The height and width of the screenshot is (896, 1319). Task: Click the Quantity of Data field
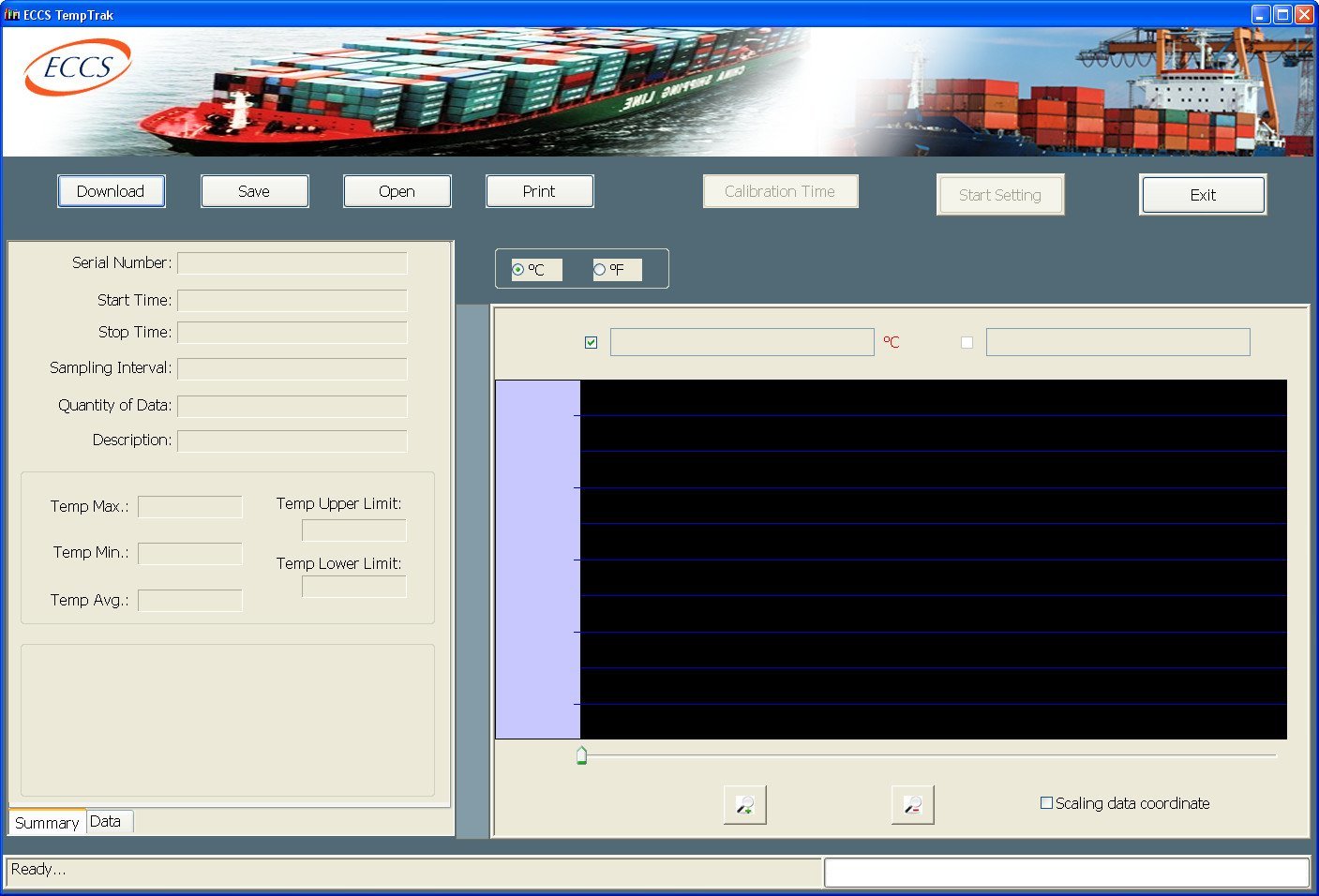click(292, 406)
